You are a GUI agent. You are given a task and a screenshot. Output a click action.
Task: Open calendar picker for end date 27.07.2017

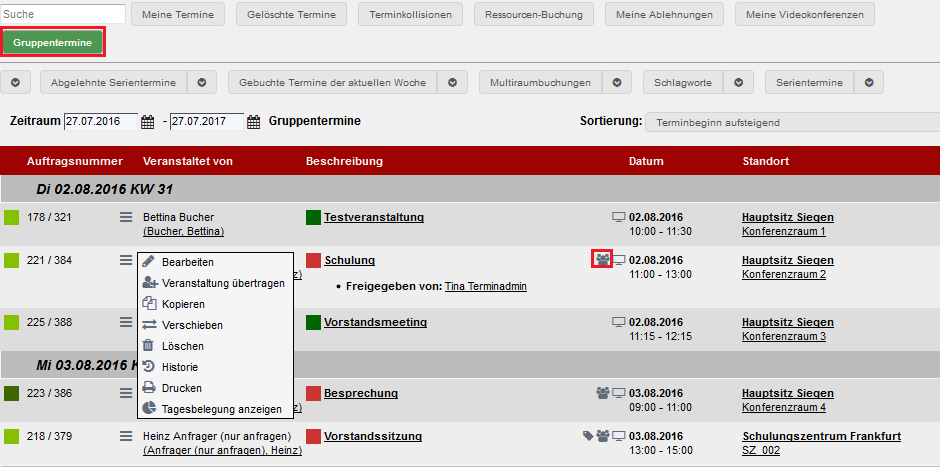pos(254,122)
